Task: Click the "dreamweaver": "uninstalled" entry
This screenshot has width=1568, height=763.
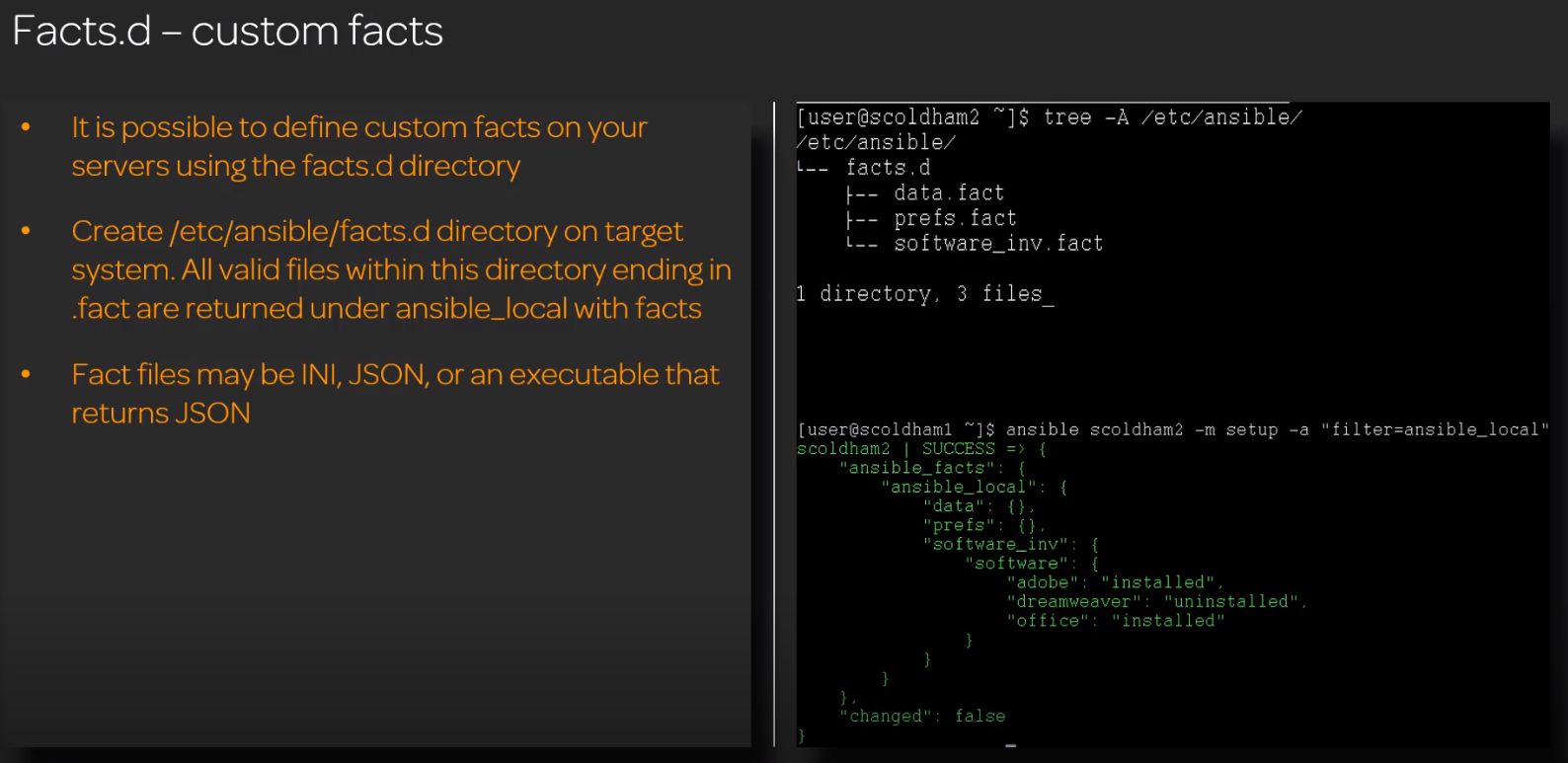Action: point(1155,602)
